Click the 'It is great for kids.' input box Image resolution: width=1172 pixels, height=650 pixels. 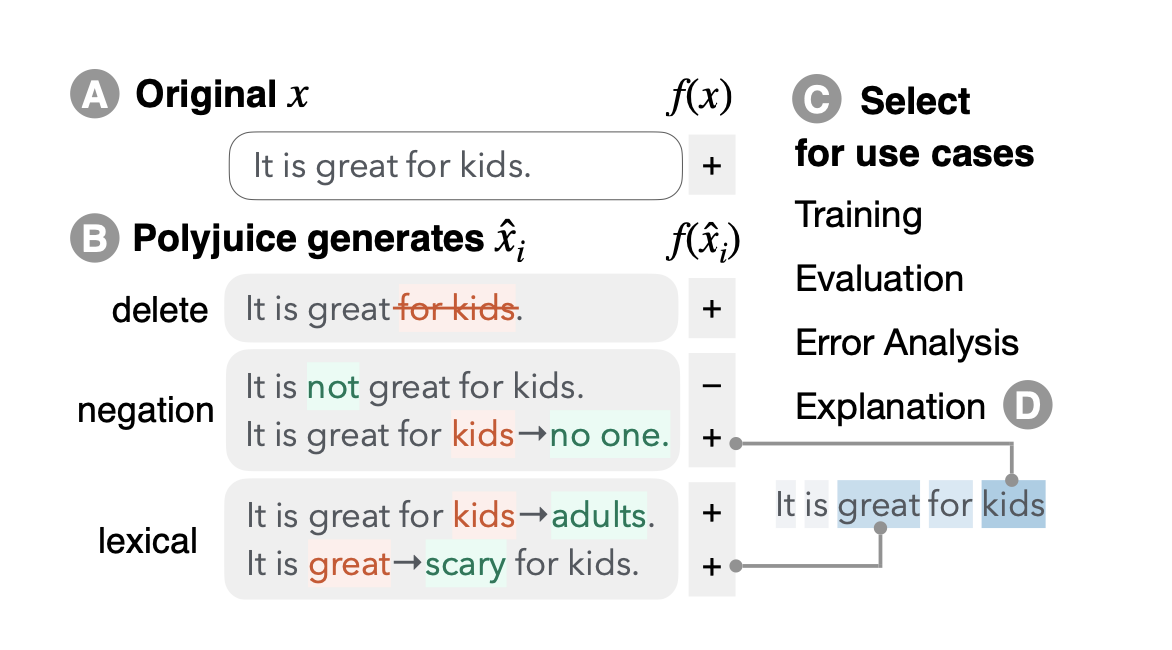[455, 165]
